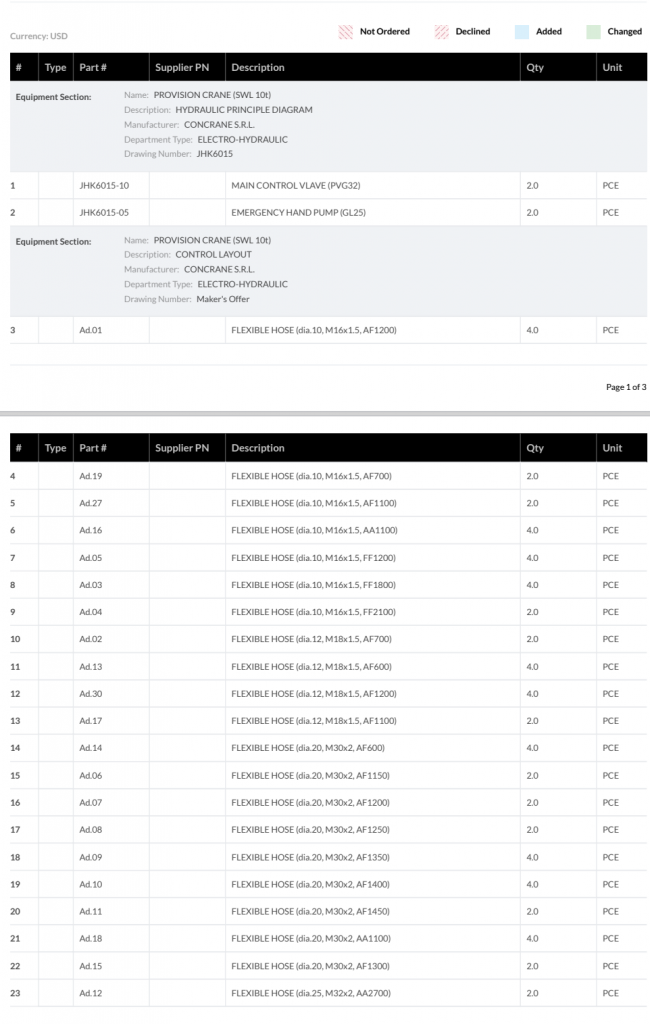Click the Type cell of row 14
Screen dimensions: 650x1024
[55, 748]
